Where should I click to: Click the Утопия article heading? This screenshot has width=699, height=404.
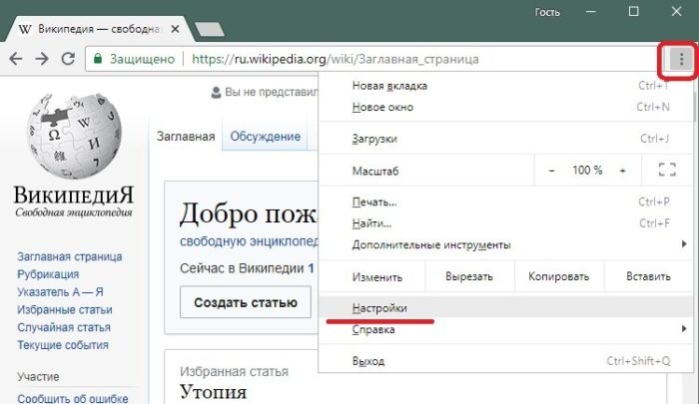(213, 392)
